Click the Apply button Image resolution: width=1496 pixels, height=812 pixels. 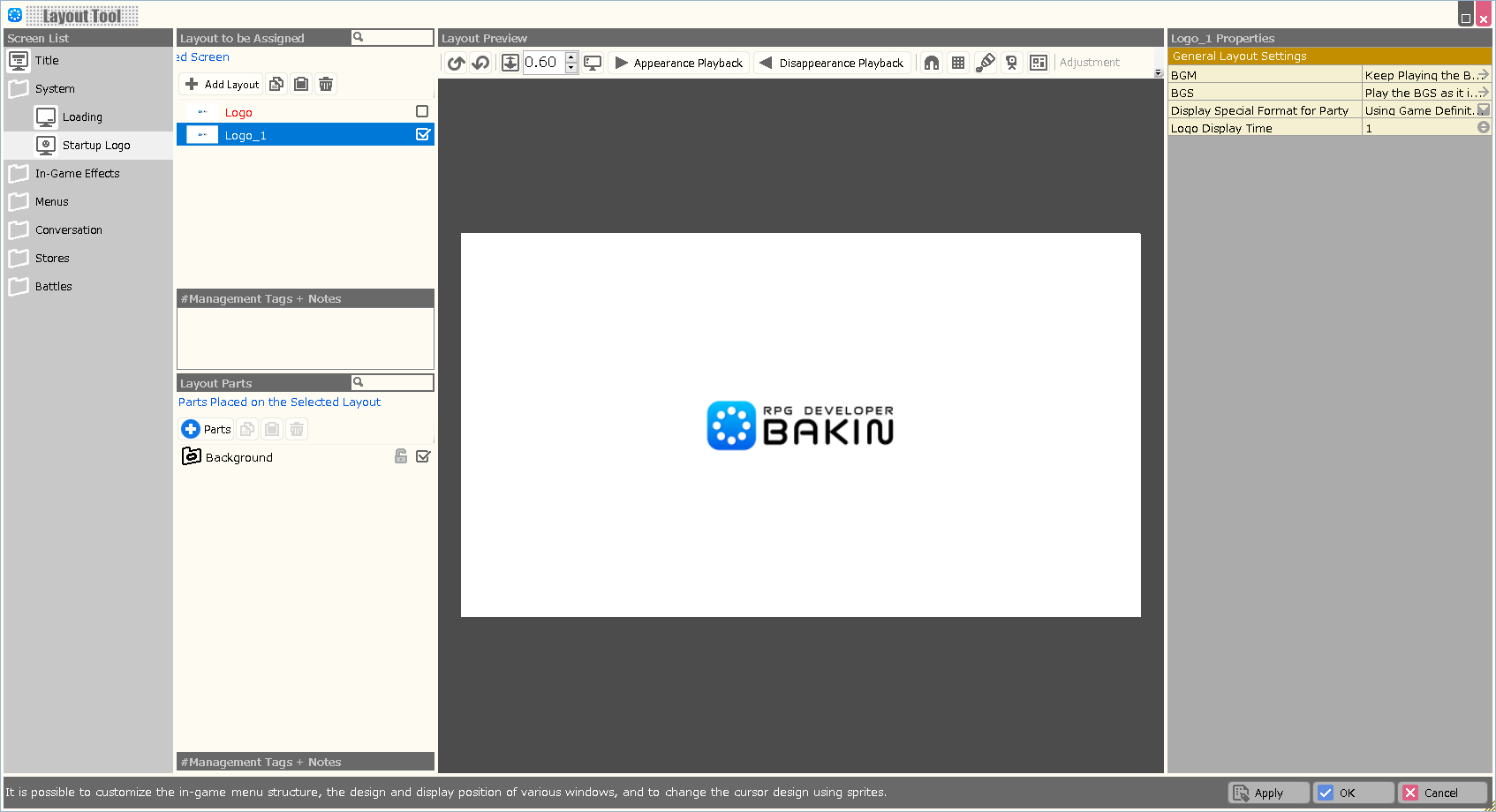pos(1268,793)
